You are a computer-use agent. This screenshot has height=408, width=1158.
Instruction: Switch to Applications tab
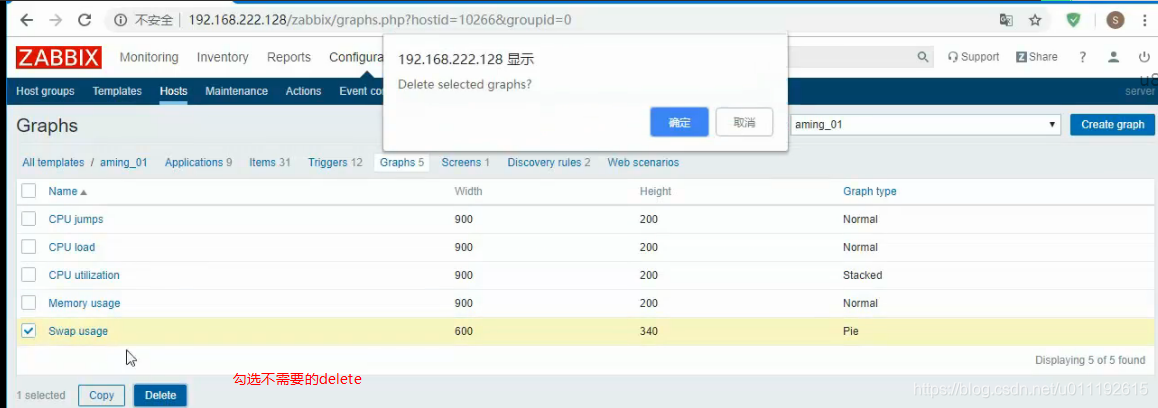coord(193,163)
